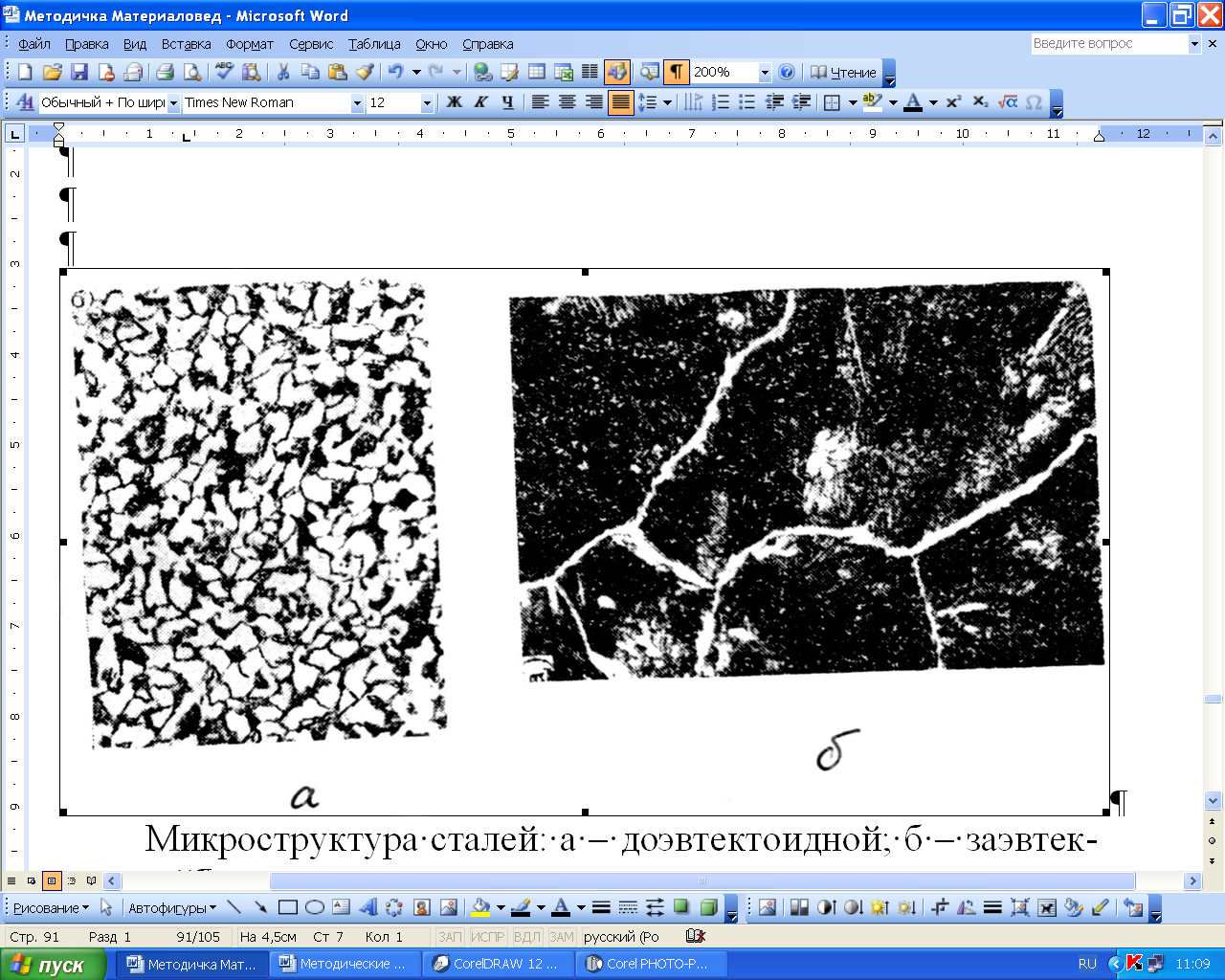Expand the line spacing dropdown arrow
The height and width of the screenshot is (980, 1225).
[x=667, y=102]
